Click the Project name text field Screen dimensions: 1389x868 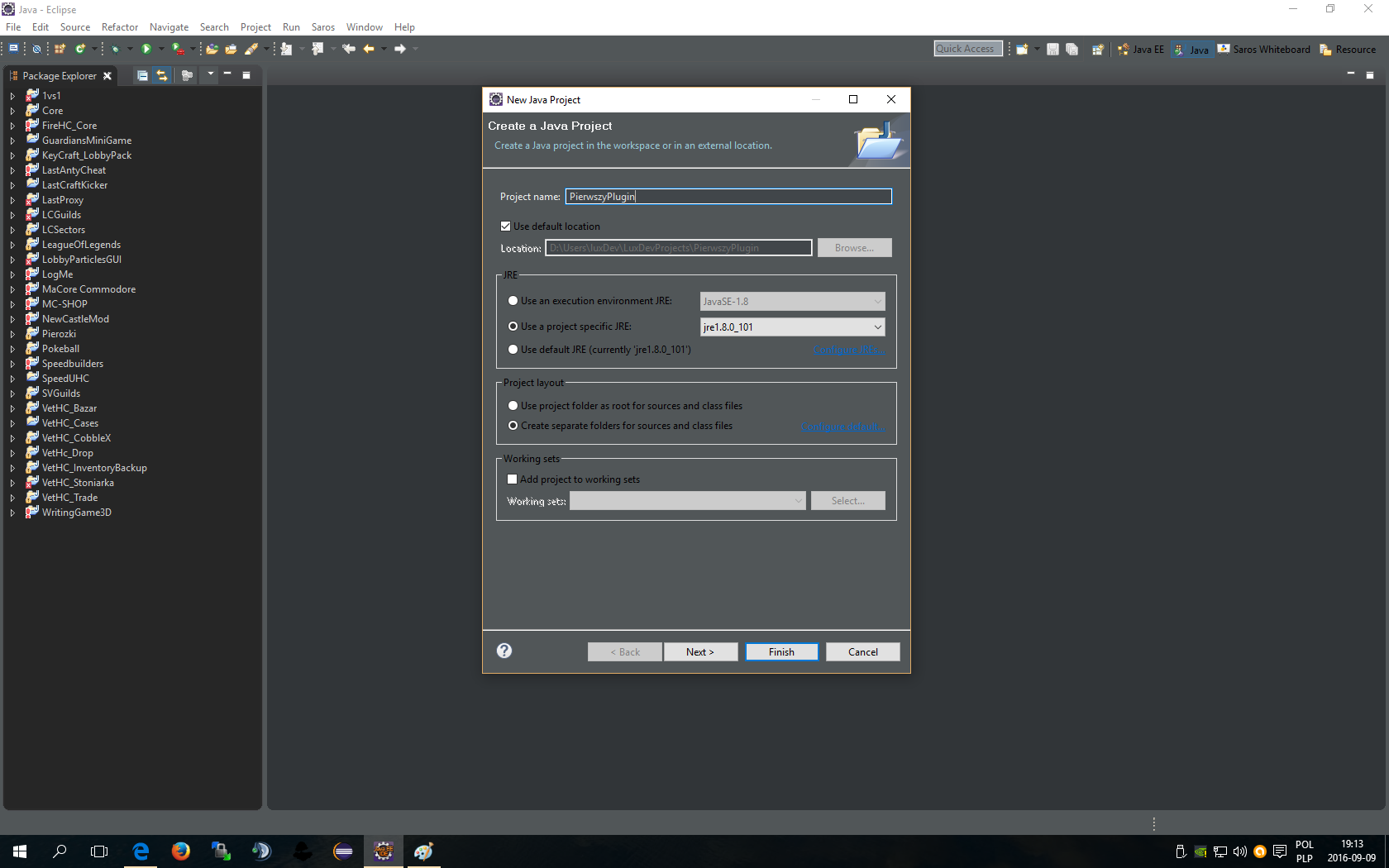pyautogui.click(x=728, y=197)
